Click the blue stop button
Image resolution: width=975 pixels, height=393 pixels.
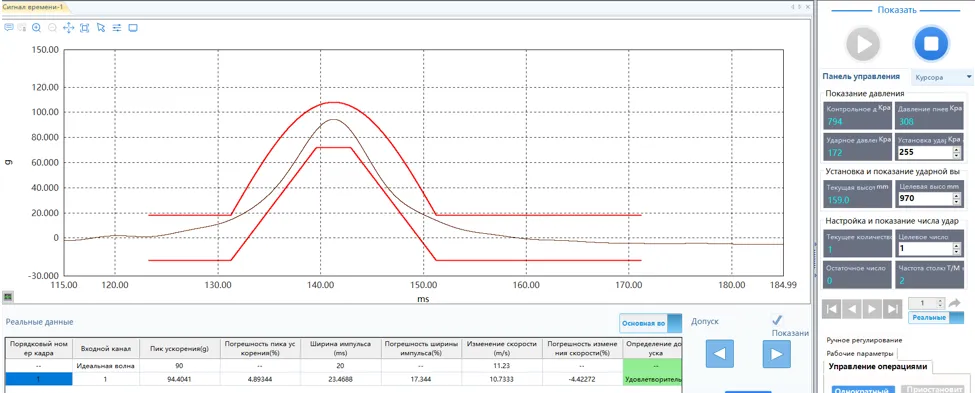(930, 44)
